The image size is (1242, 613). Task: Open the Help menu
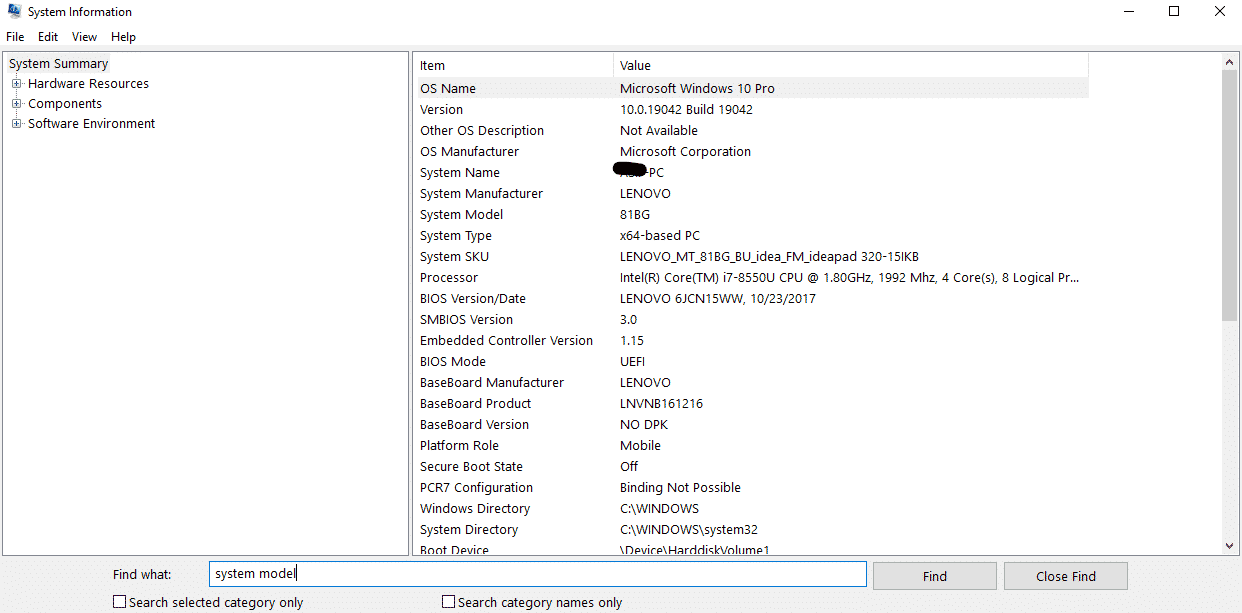tap(123, 36)
